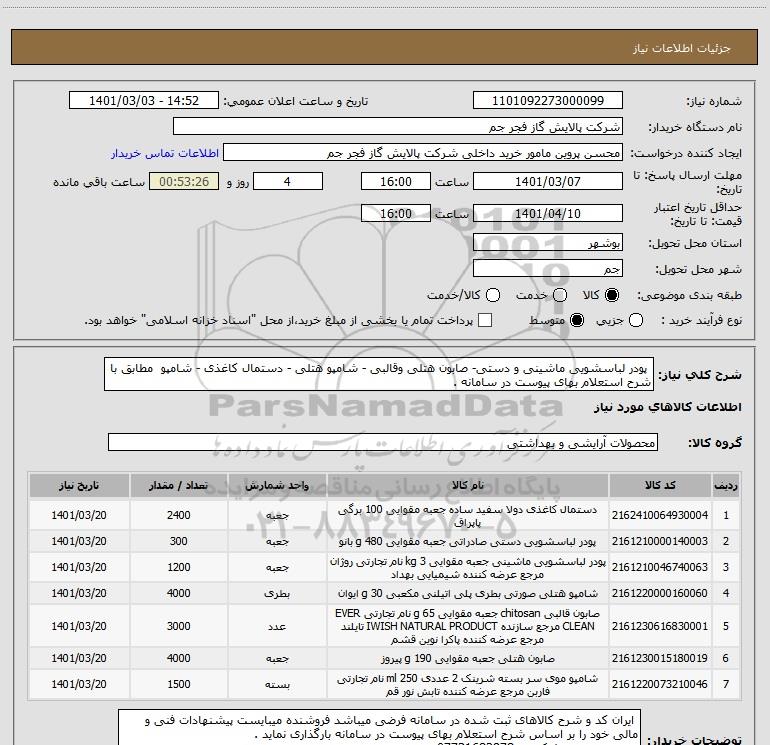
Task: Click item name صابون هتلی 190 g پیروز
Action: [x=468, y=658]
